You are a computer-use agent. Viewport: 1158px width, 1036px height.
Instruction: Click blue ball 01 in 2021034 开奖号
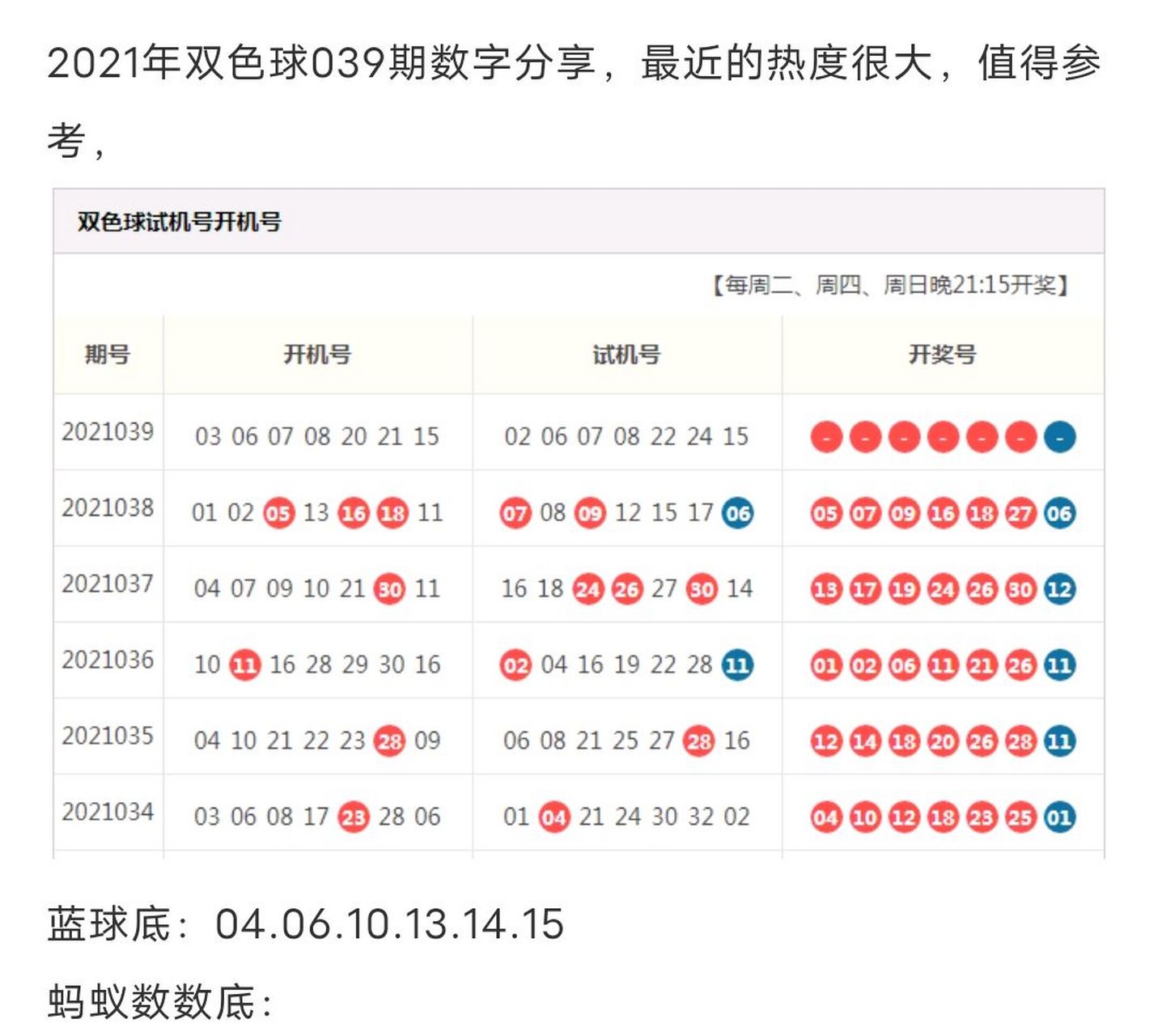1059,817
